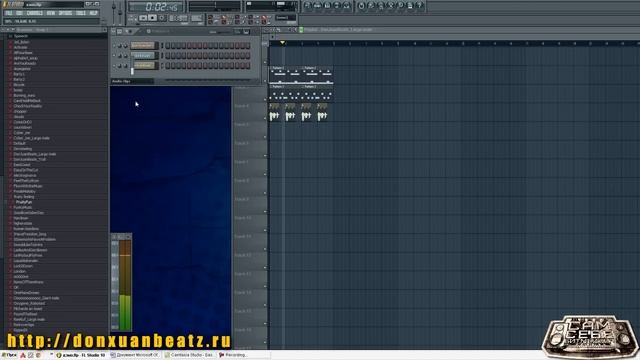Open the CHANNELS menu
Image resolution: width=640 pixels, height=360 pixels.
[35, 13]
